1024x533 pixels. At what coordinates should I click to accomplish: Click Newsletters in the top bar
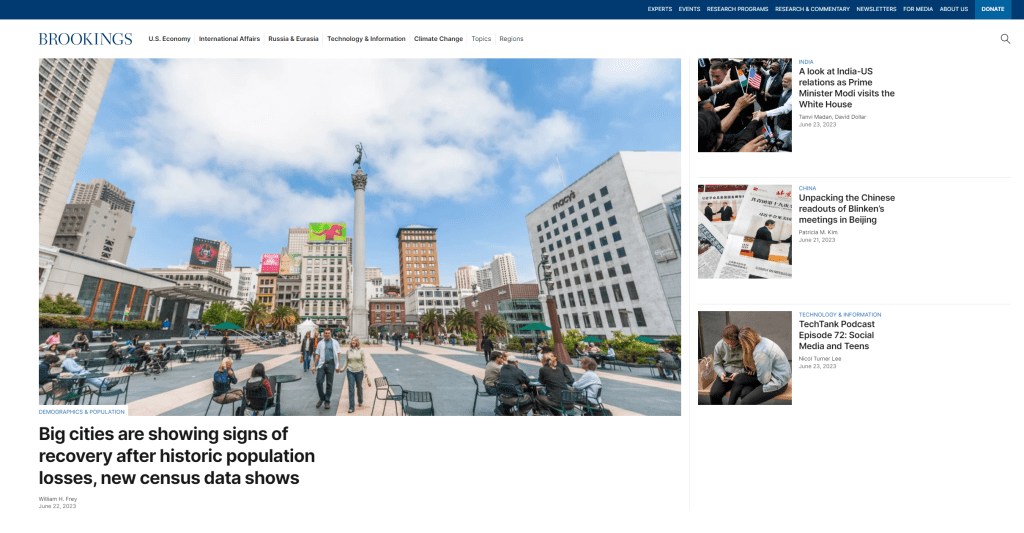point(876,9)
